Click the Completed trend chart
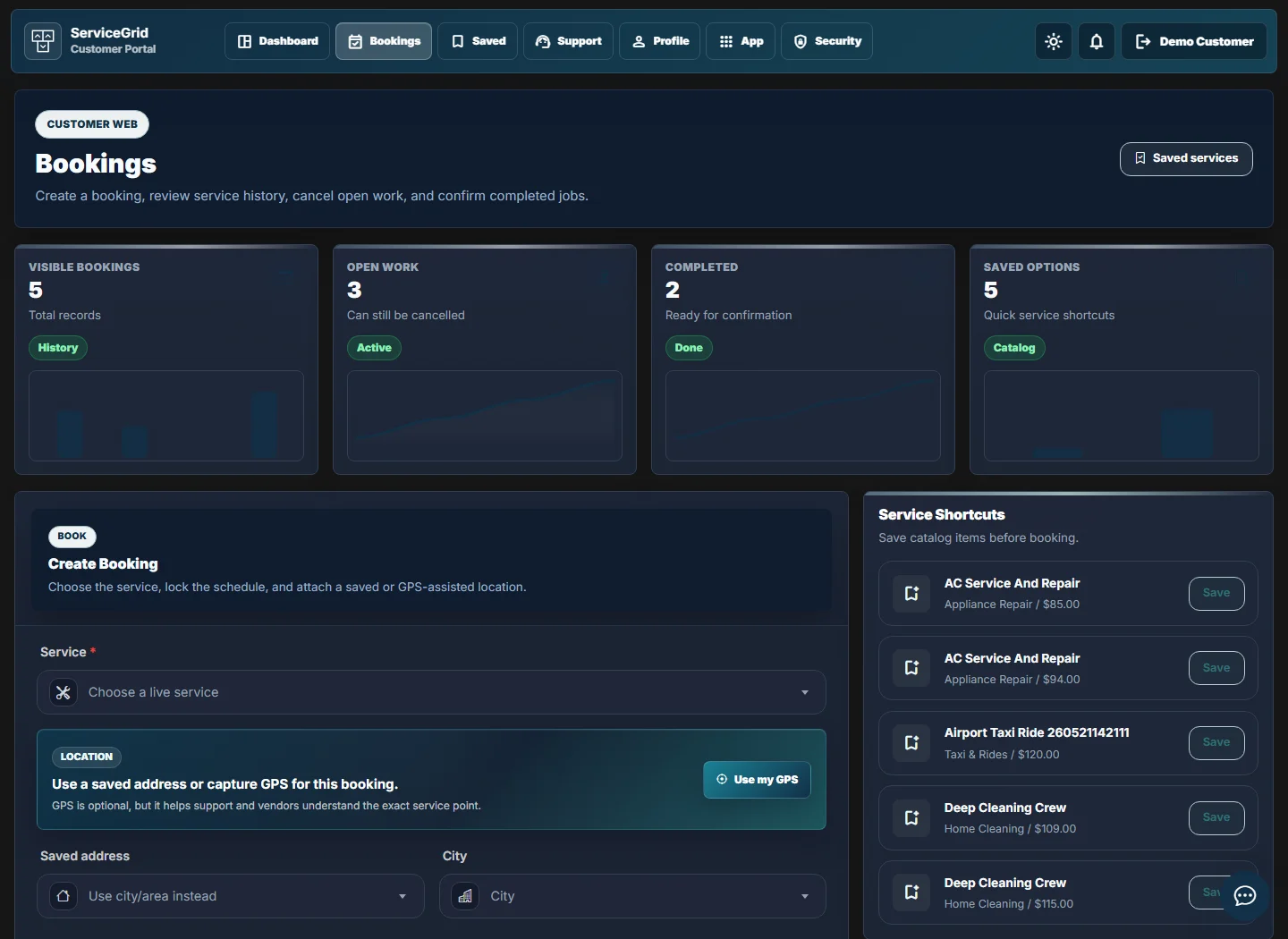 (x=803, y=416)
